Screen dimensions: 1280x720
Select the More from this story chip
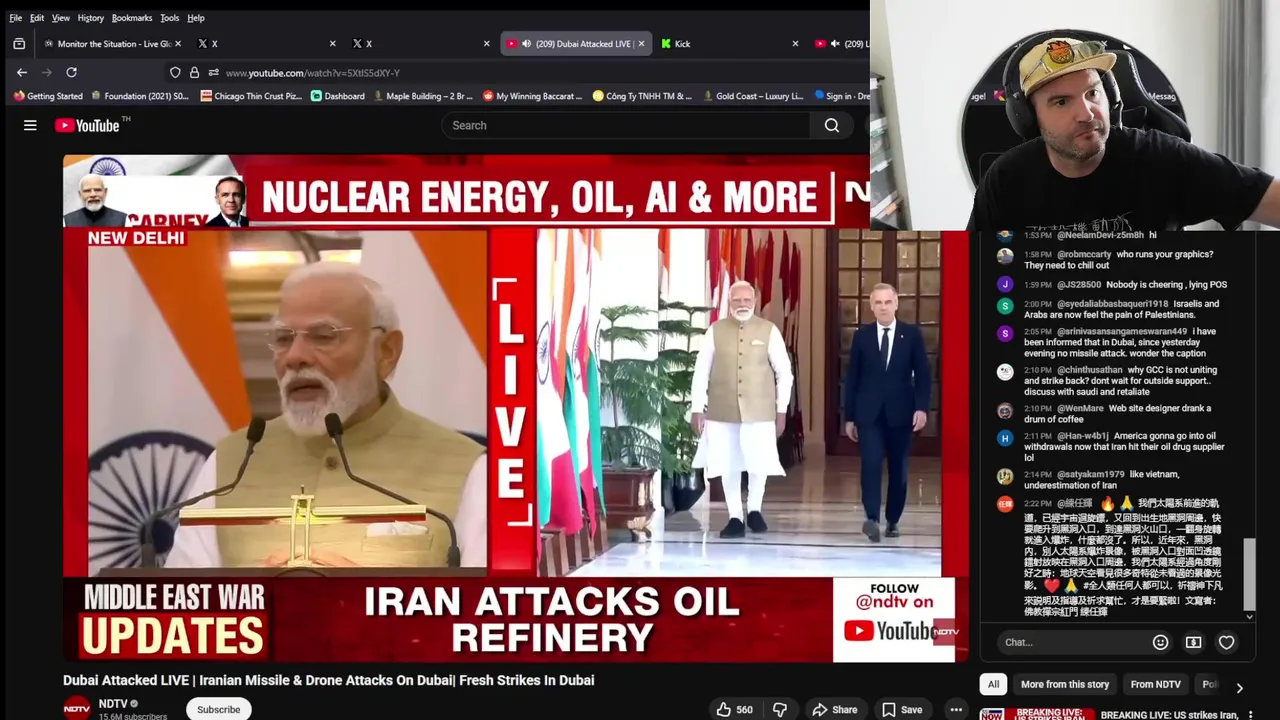pyautogui.click(x=1064, y=685)
